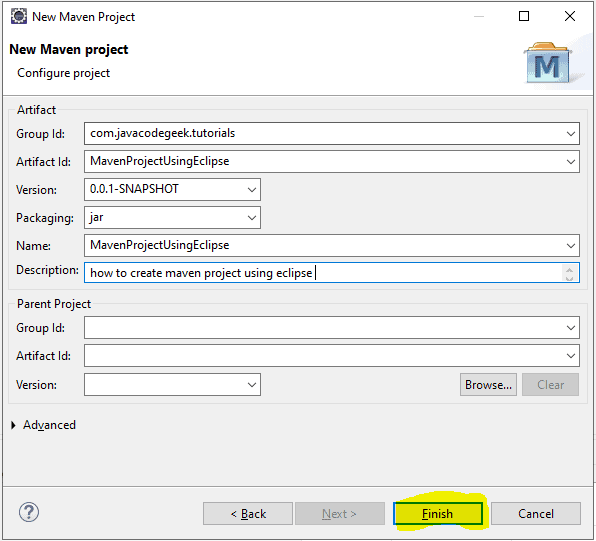Click the help question mark icon

[29, 512]
